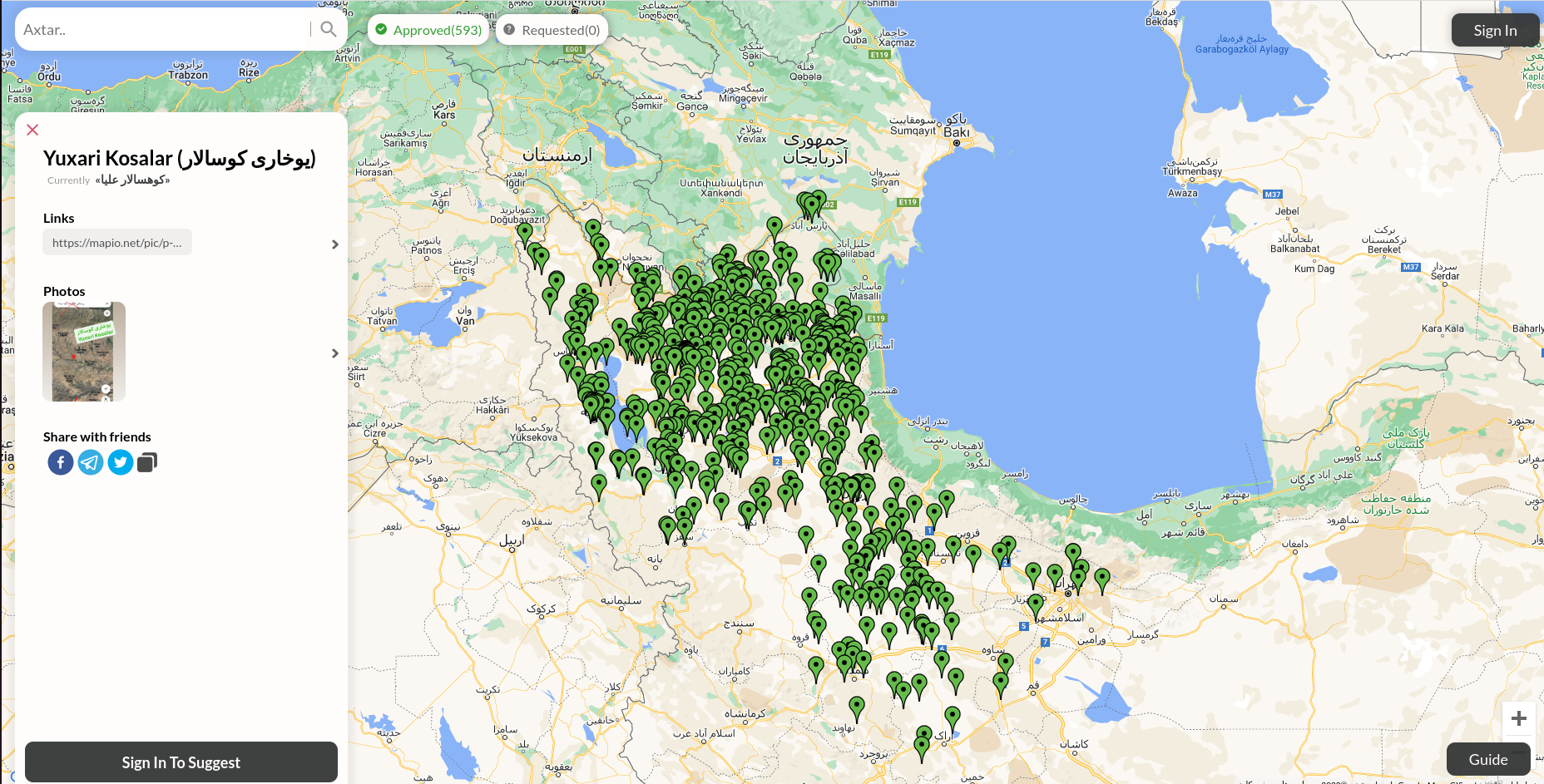Toggle the Requested(0) filter
1544x784 pixels.
[x=552, y=30]
